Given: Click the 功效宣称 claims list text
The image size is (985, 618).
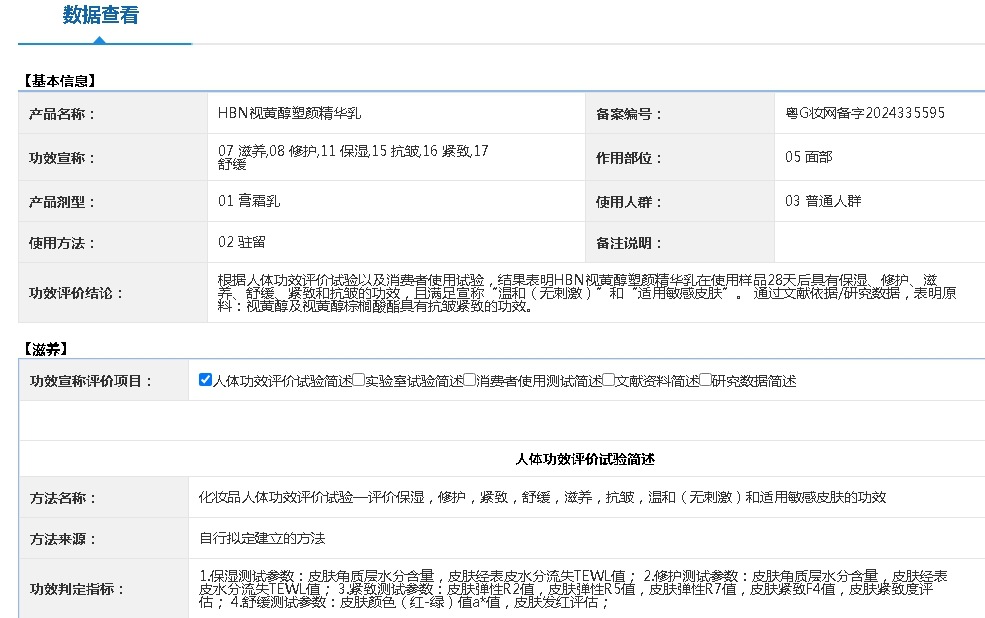Looking at the screenshot, I should [353, 157].
